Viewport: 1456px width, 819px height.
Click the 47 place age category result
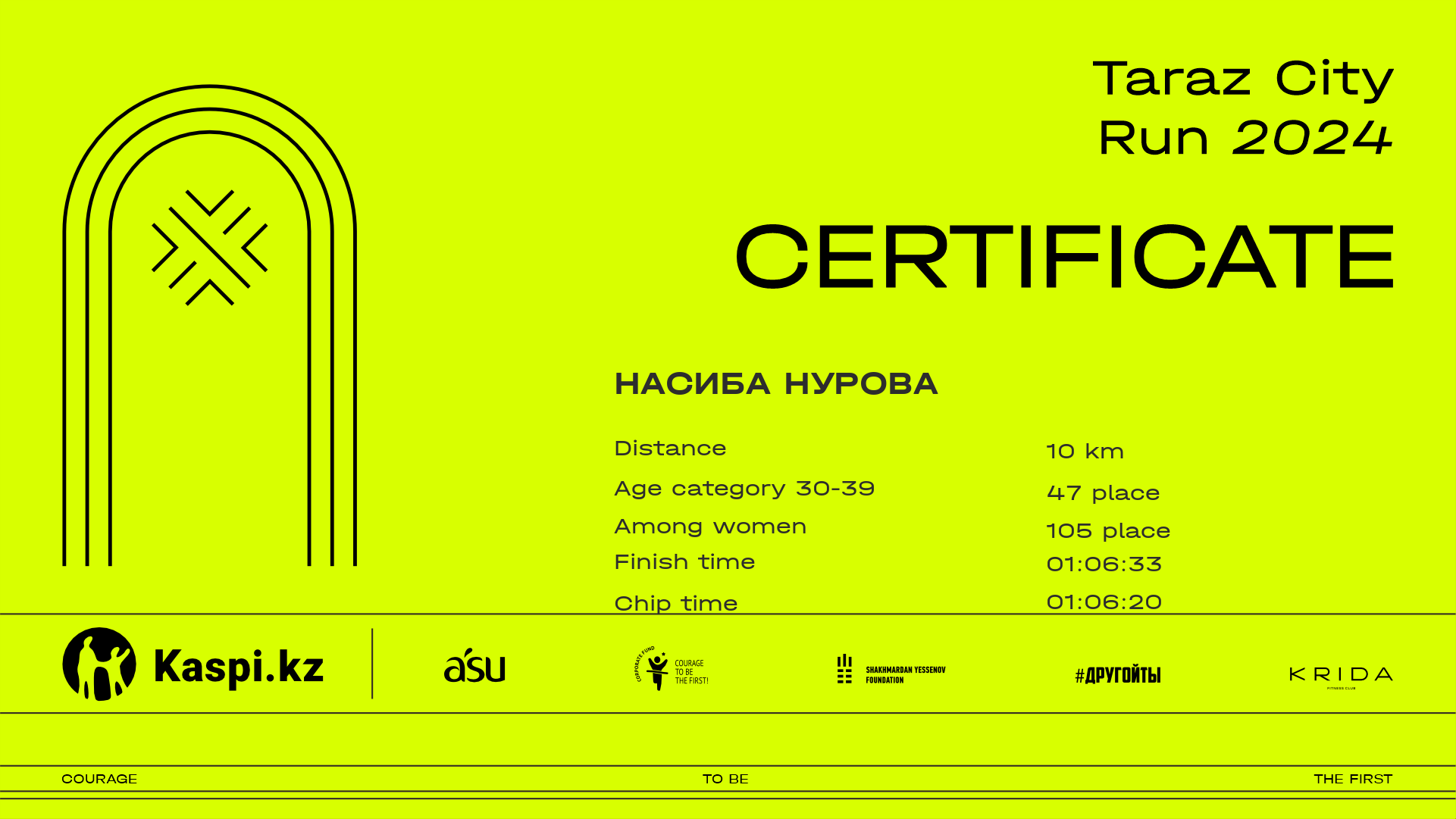[1103, 493]
